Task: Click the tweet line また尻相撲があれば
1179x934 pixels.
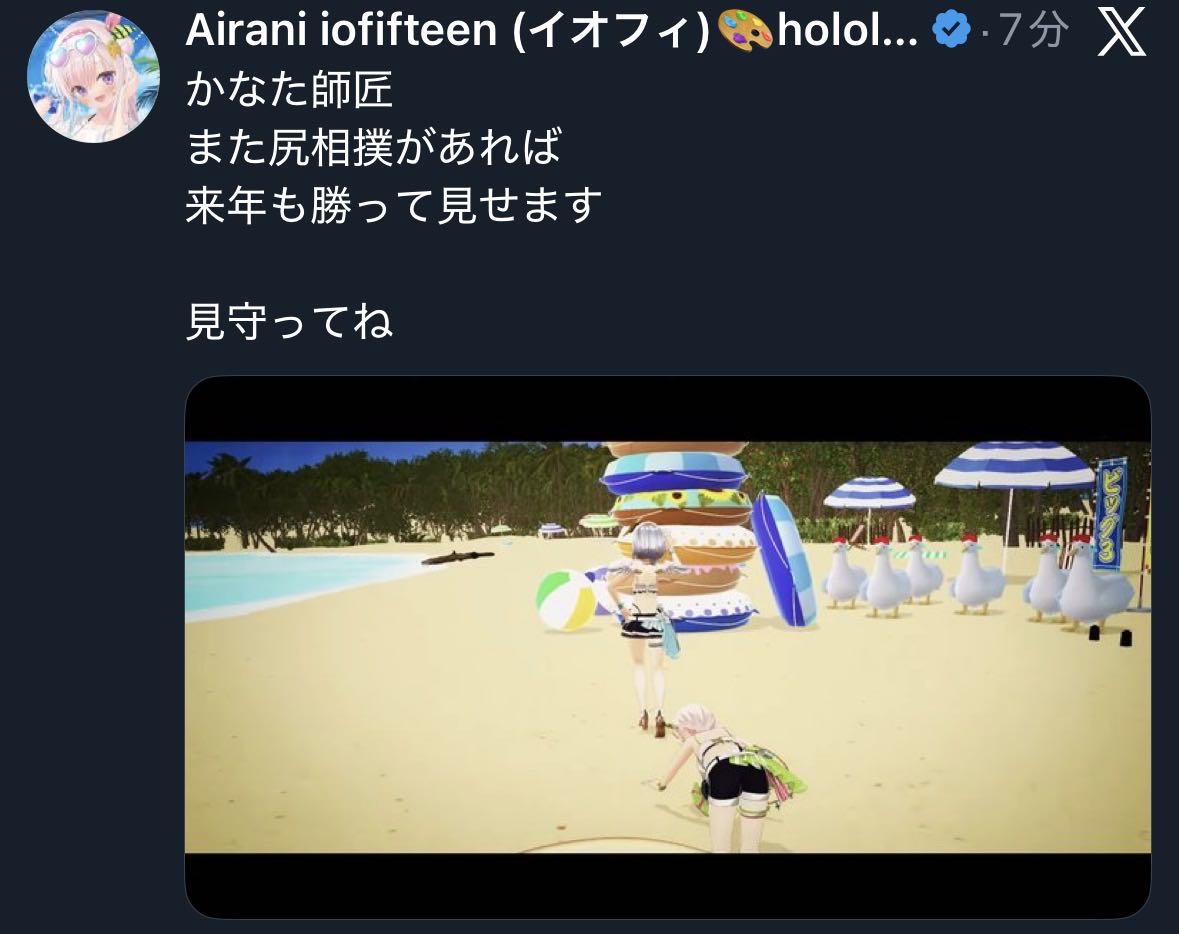Action: click(374, 147)
